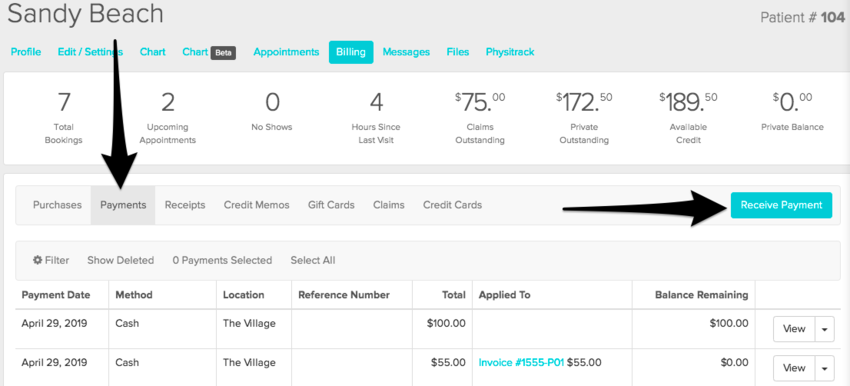The width and height of the screenshot is (850, 386).
Task: Click the Applied To column header
Action: coord(504,295)
